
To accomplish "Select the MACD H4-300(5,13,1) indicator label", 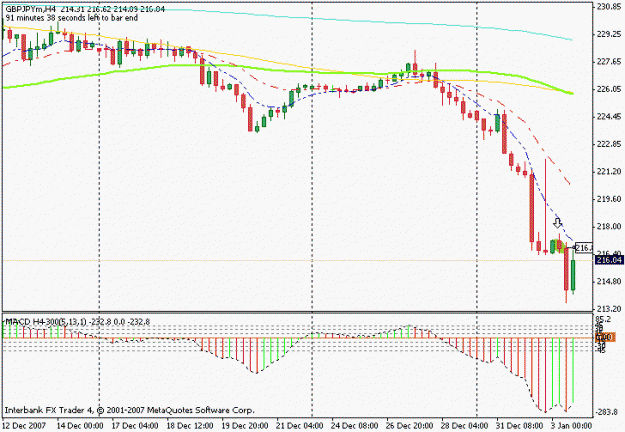I will [46, 322].
